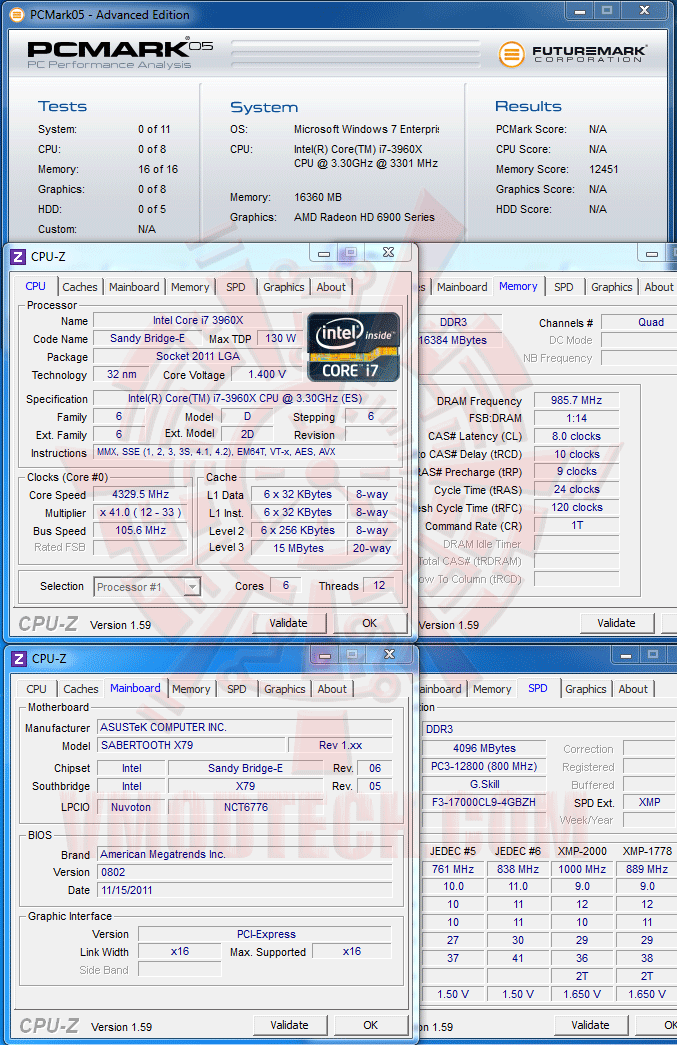The image size is (677, 1045).
Task: Open About tab in Memory CPU-Z window
Action: tap(659, 287)
